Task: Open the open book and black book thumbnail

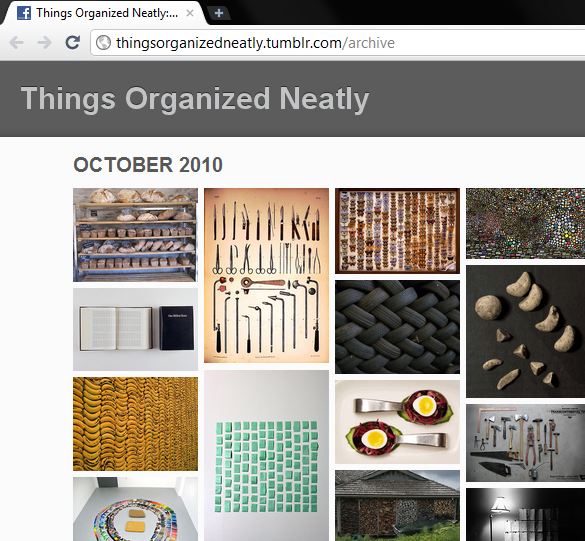Action: coord(135,329)
